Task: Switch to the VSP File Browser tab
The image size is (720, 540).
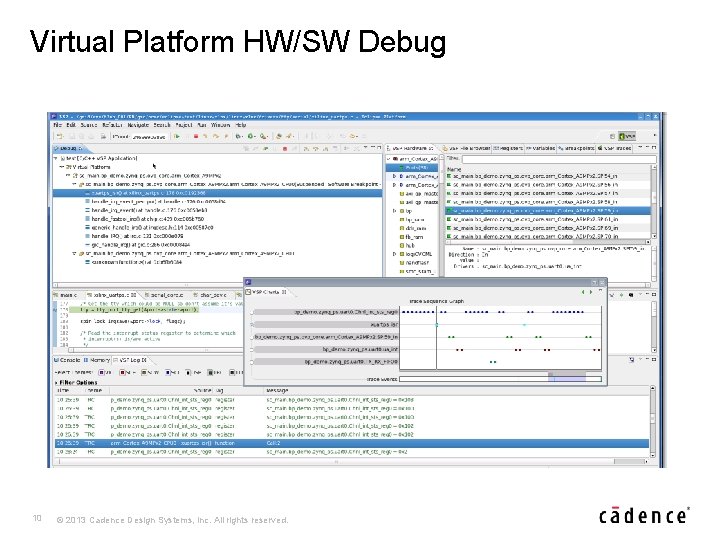Action: point(466,148)
